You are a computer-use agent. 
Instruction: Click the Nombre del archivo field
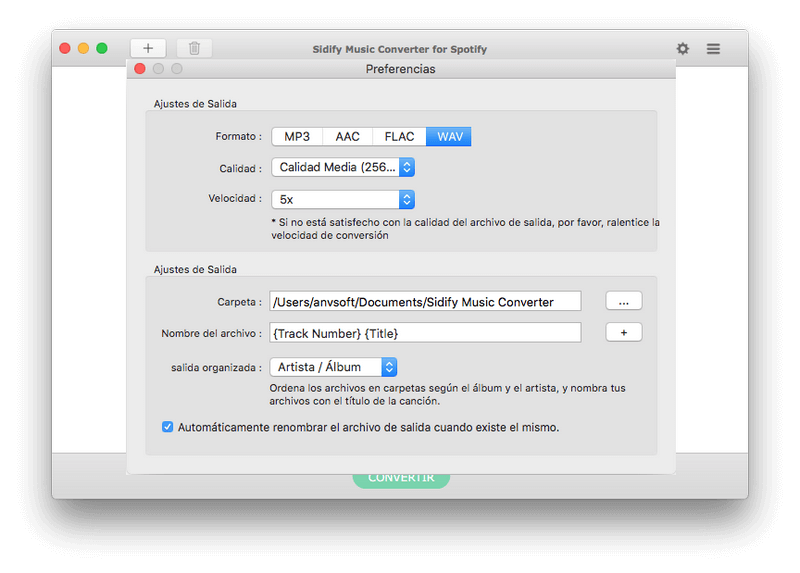coord(425,333)
